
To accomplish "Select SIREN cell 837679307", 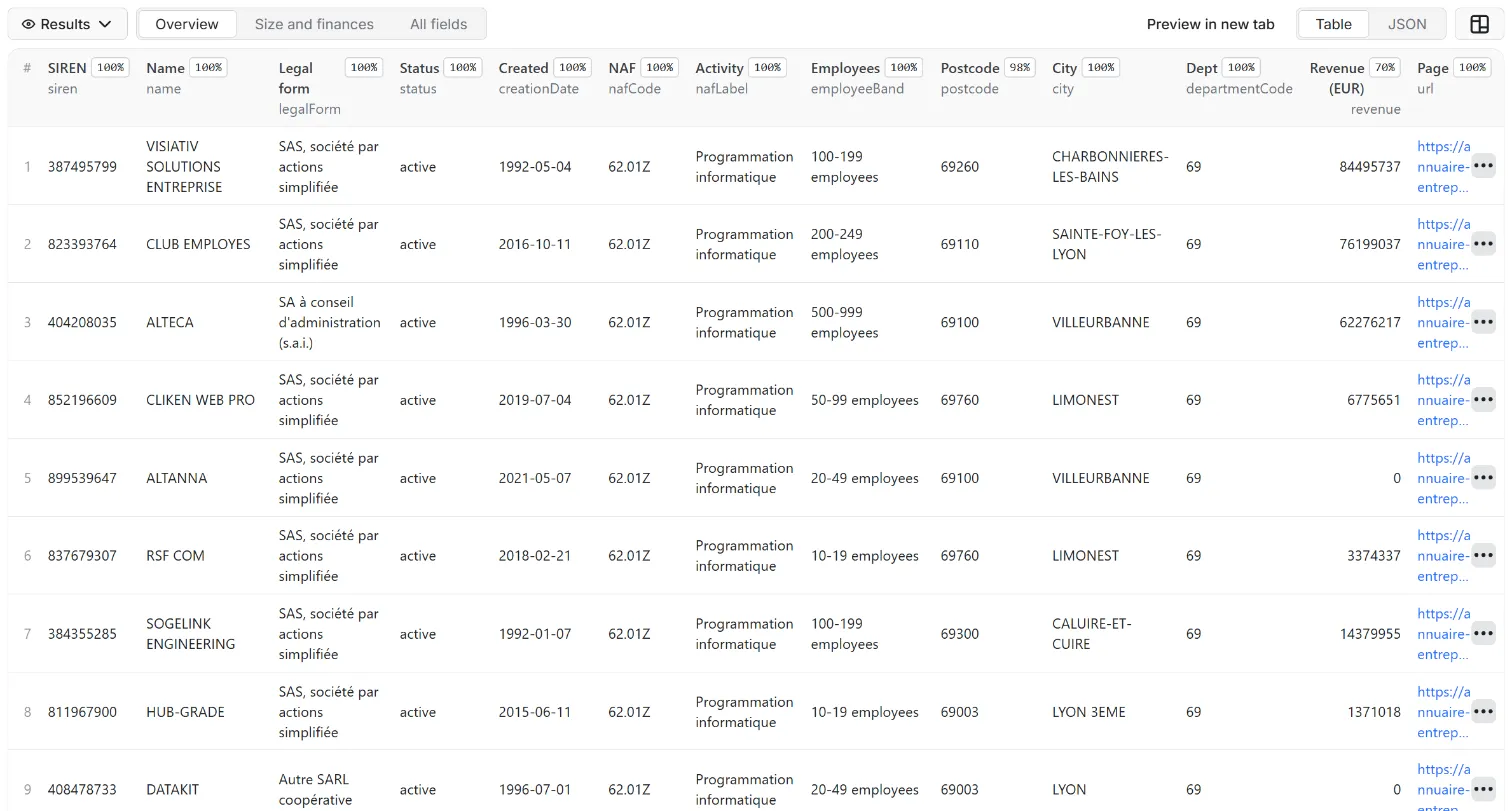I will [82, 557].
